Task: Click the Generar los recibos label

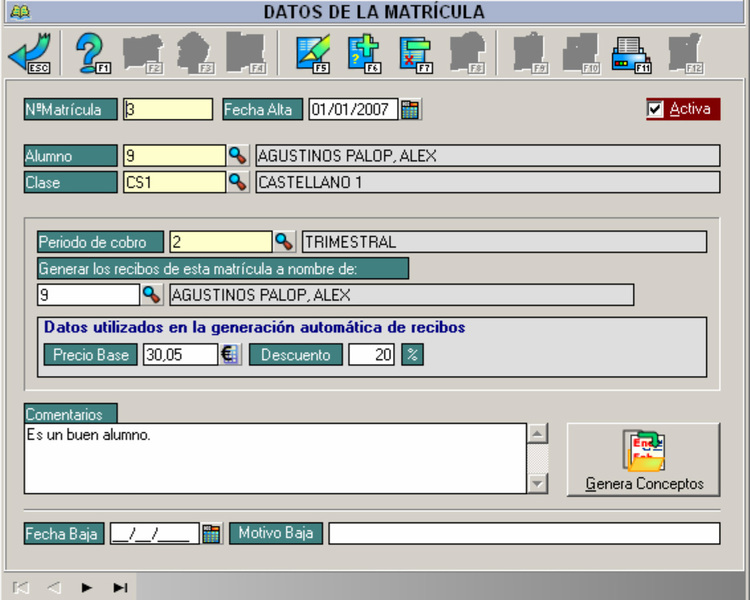Action: click(223, 268)
